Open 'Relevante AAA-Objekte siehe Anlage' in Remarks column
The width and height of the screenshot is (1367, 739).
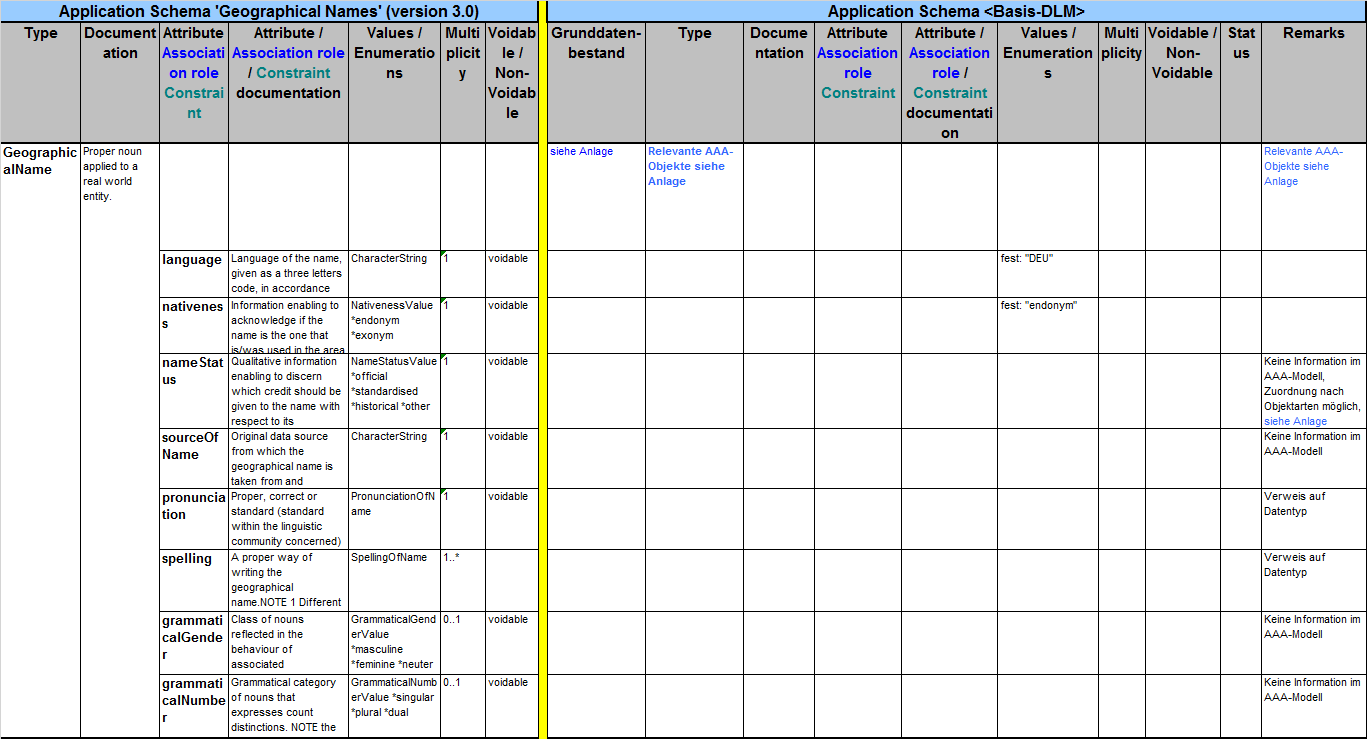(1304, 166)
